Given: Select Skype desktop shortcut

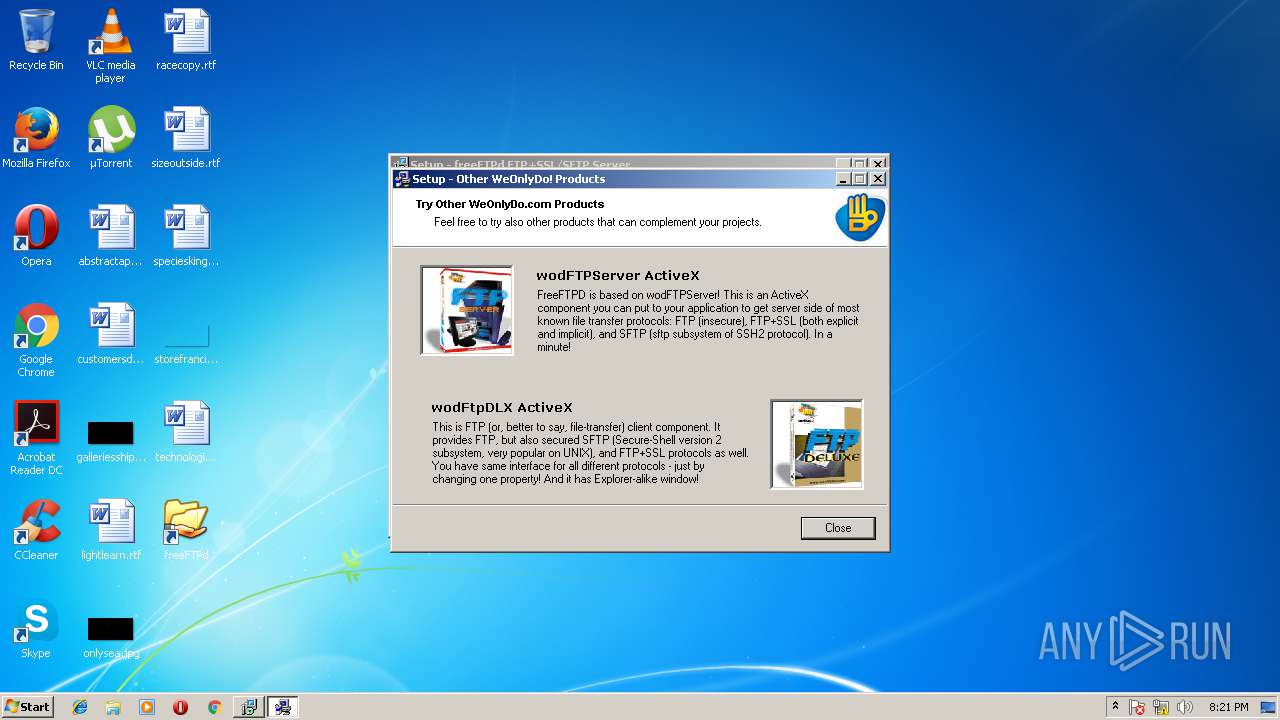Looking at the screenshot, I should tap(36, 628).
